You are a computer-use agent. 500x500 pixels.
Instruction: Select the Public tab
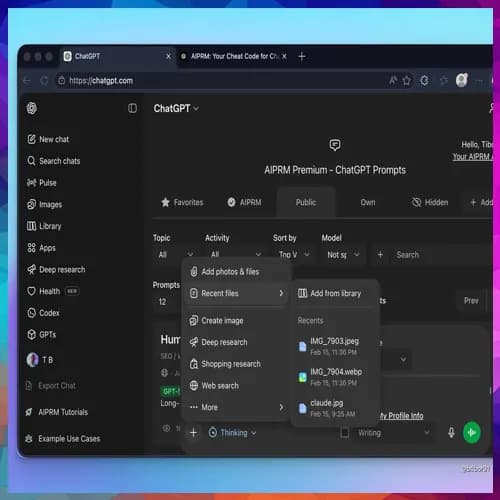(x=306, y=202)
